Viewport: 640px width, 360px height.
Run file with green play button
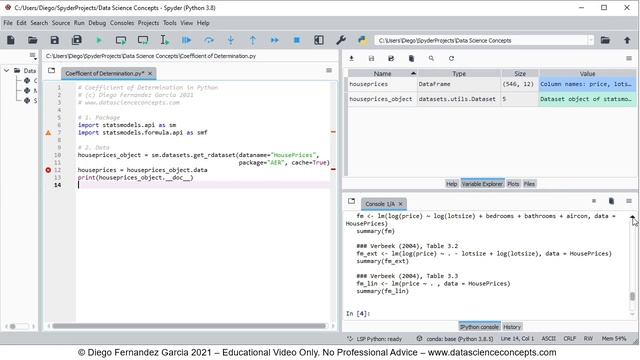point(98,40)
